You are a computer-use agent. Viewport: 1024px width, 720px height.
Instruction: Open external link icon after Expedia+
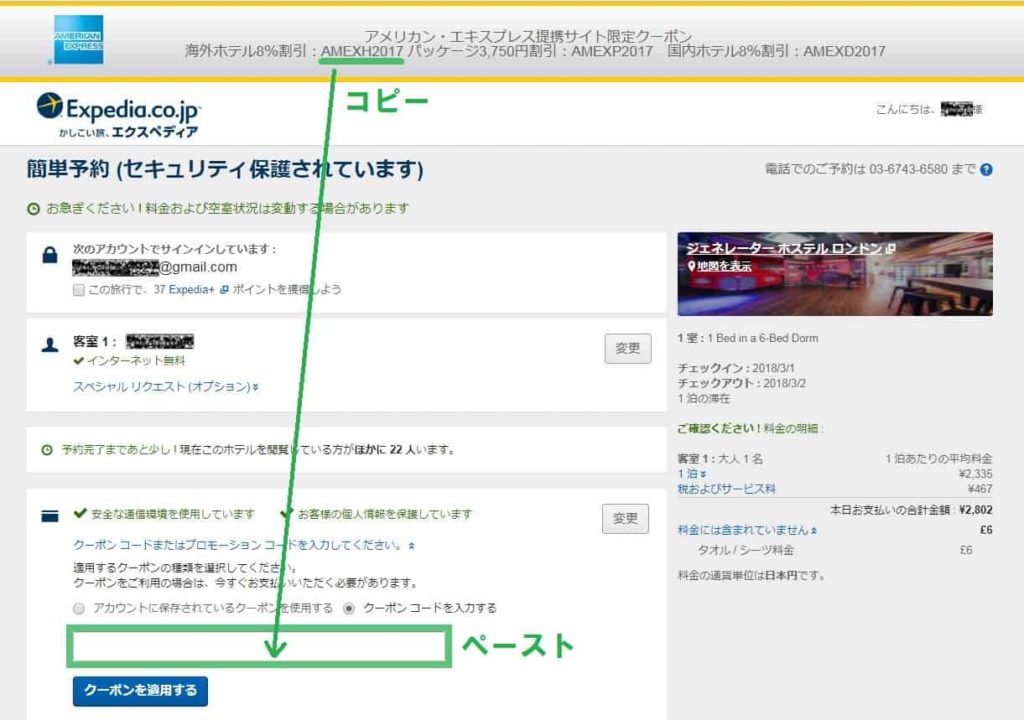pyautogui.click(x=224, y=289)
